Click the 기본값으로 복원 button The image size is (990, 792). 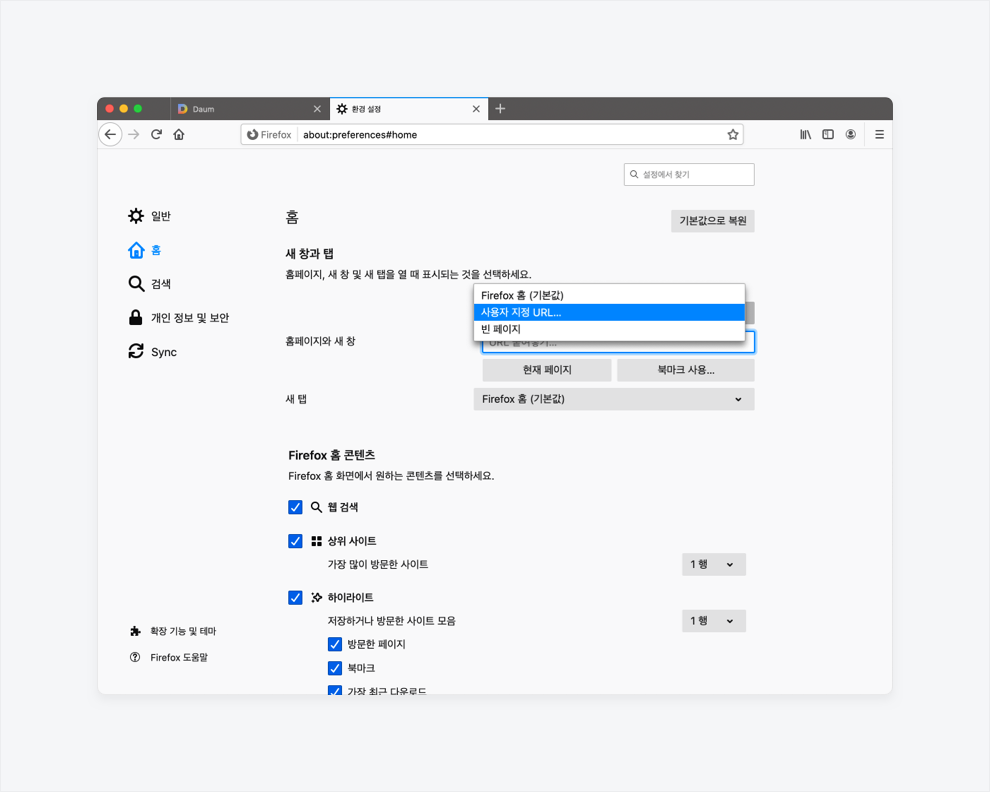click(x=712, y=221)
